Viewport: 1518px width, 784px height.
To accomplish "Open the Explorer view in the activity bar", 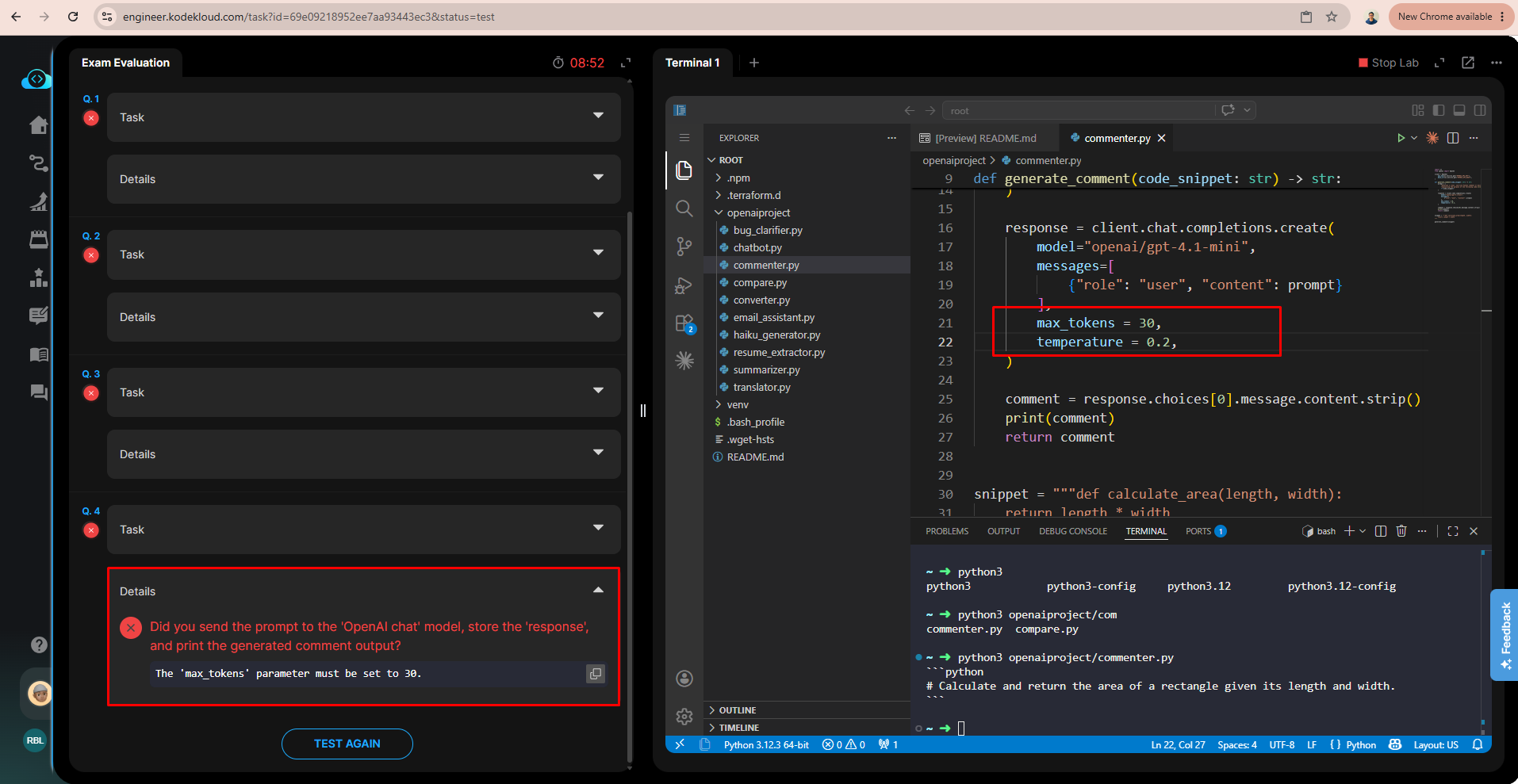I will 684,170.
